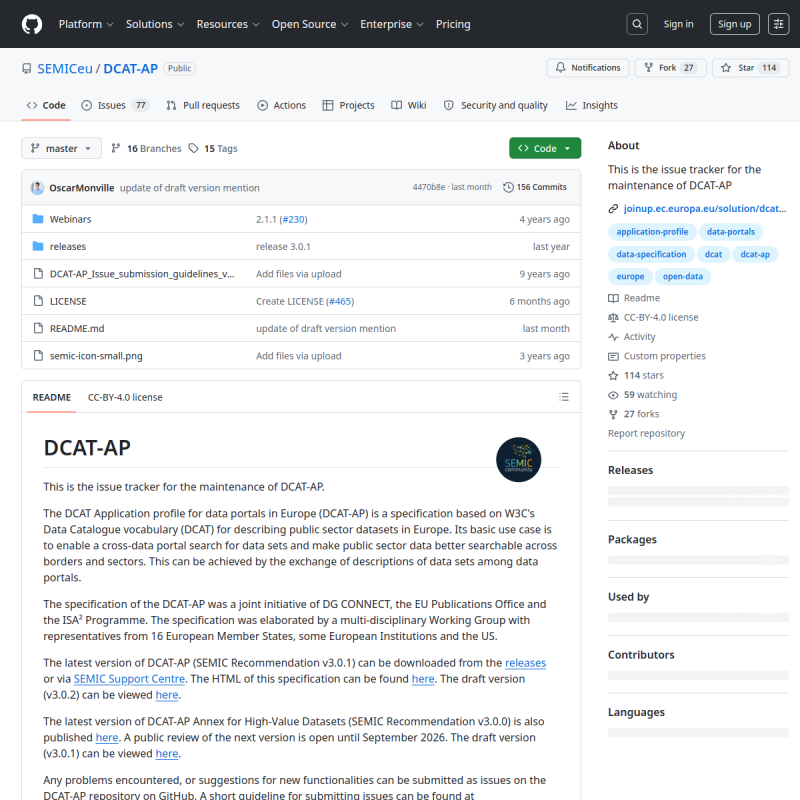Click the open-data topic tag
The image size is (800, 800).
point(683,277)
